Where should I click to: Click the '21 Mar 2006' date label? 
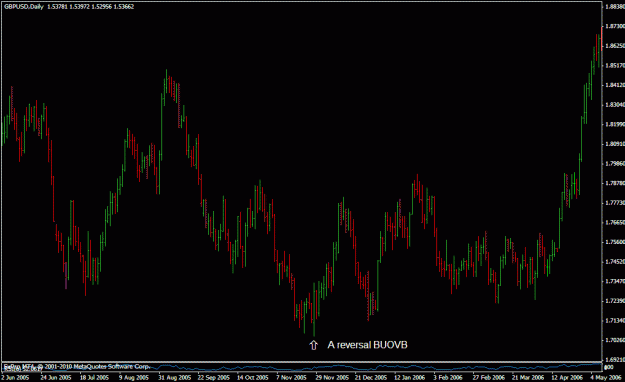click(x=528, y=377)
